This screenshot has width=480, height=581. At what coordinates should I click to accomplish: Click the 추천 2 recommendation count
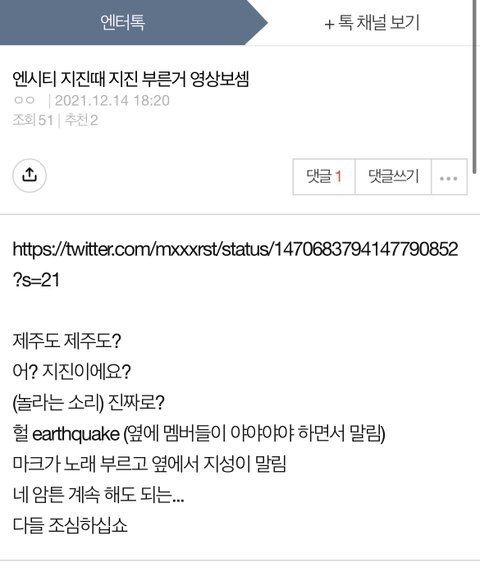[x=81, y=120]
